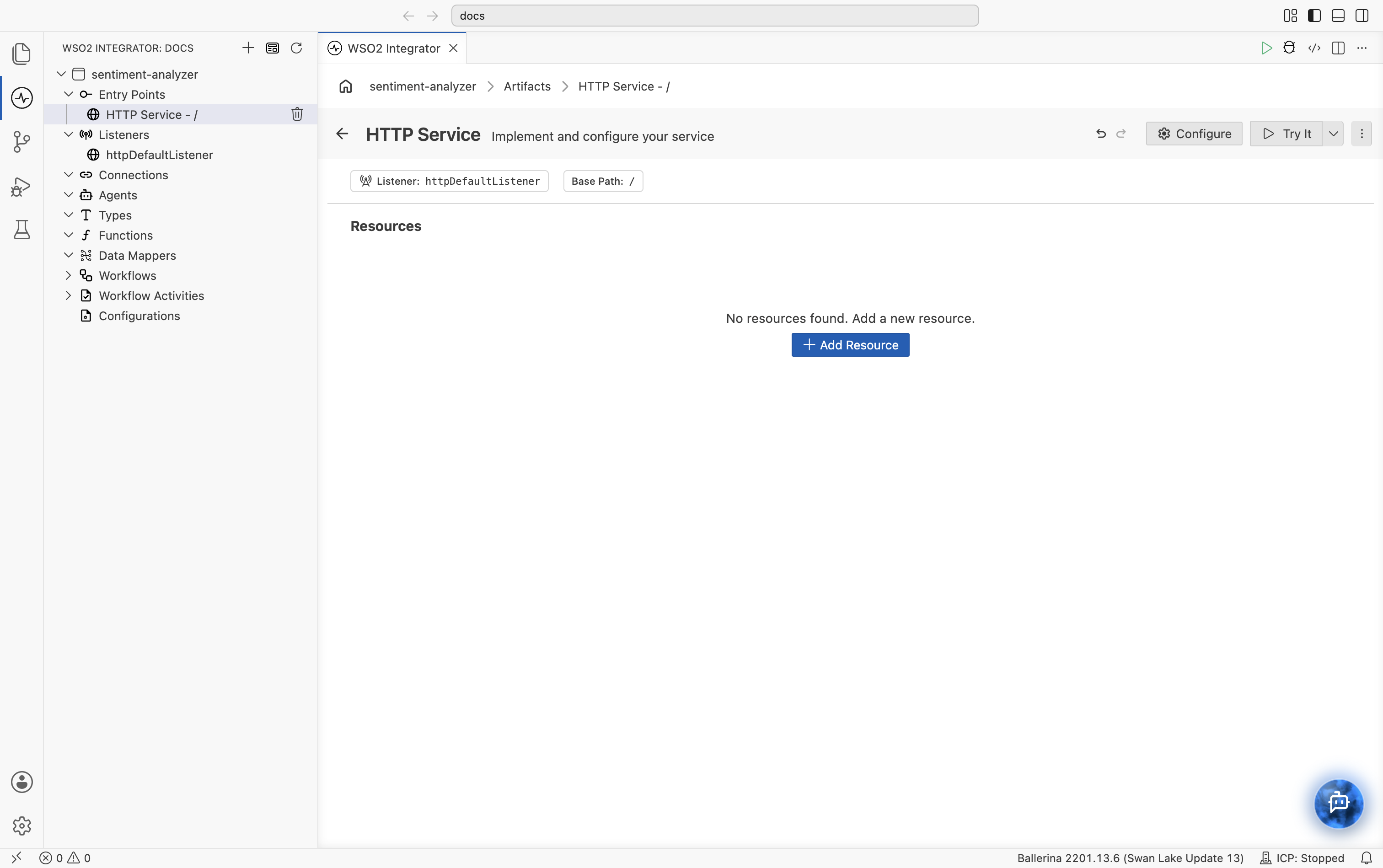Click the Configure button

pyautogui.click(x=1194, y=134)
